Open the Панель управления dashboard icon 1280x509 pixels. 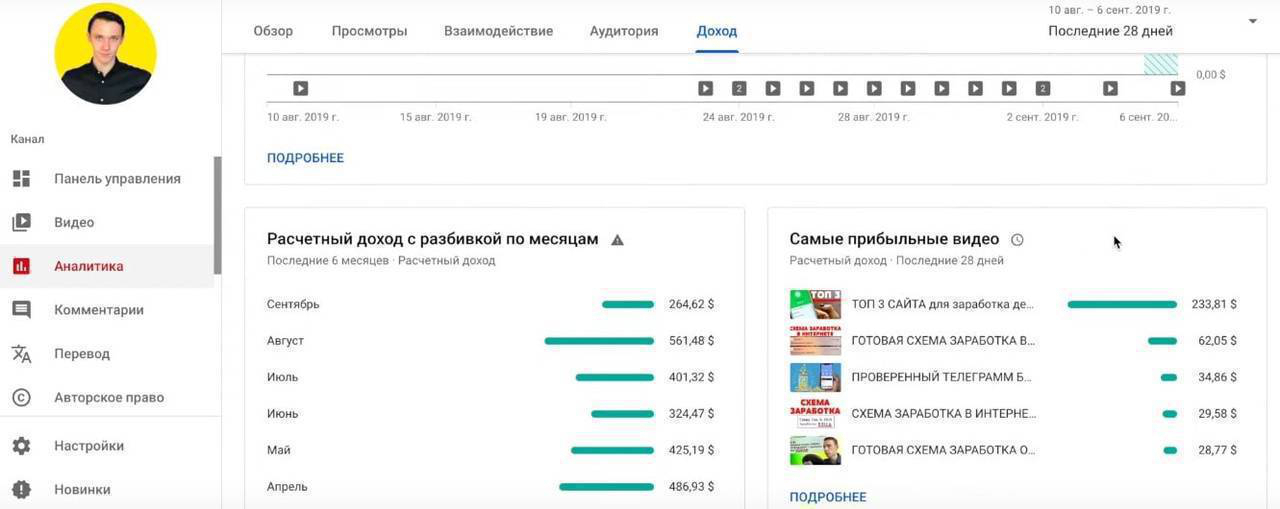click(x=21, y=179)
